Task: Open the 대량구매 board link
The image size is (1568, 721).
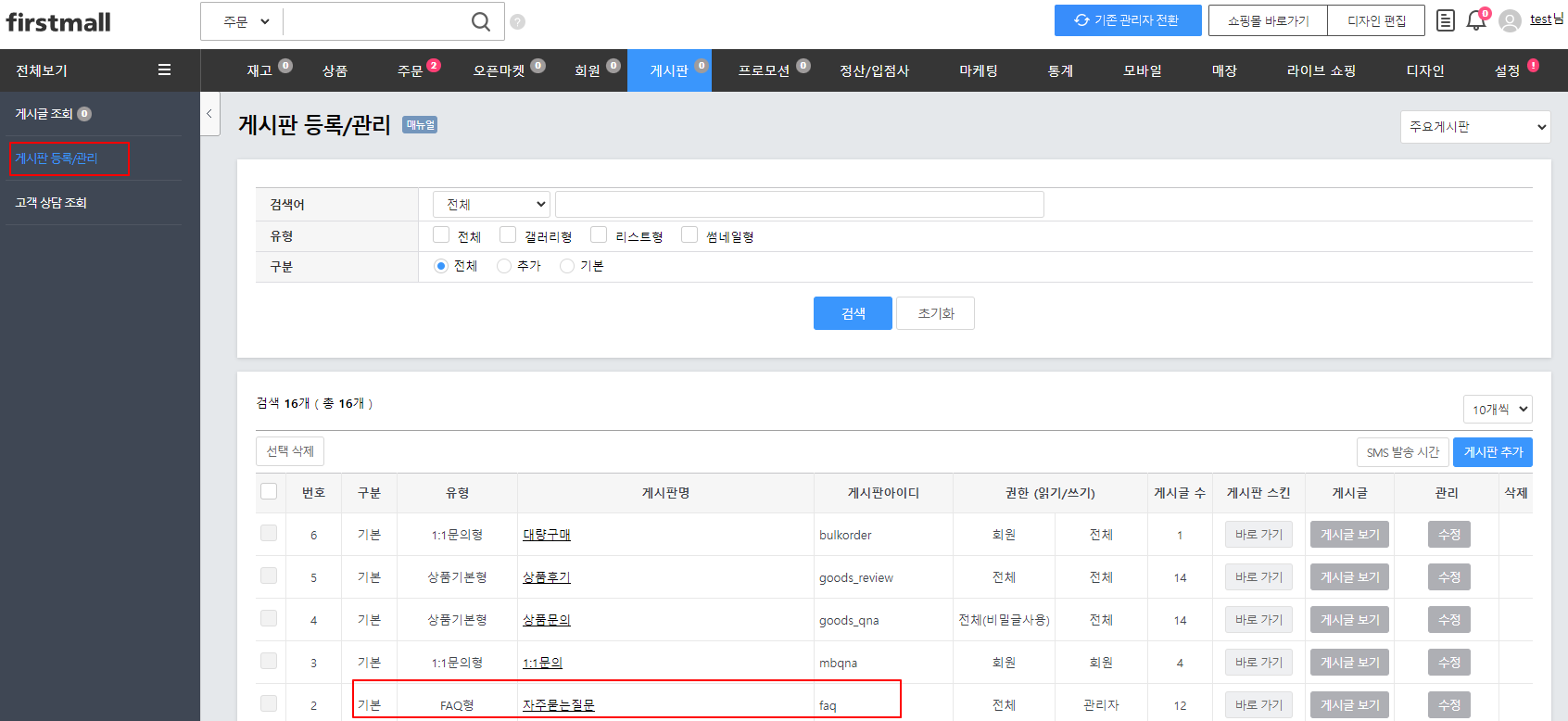Action: 547,535
